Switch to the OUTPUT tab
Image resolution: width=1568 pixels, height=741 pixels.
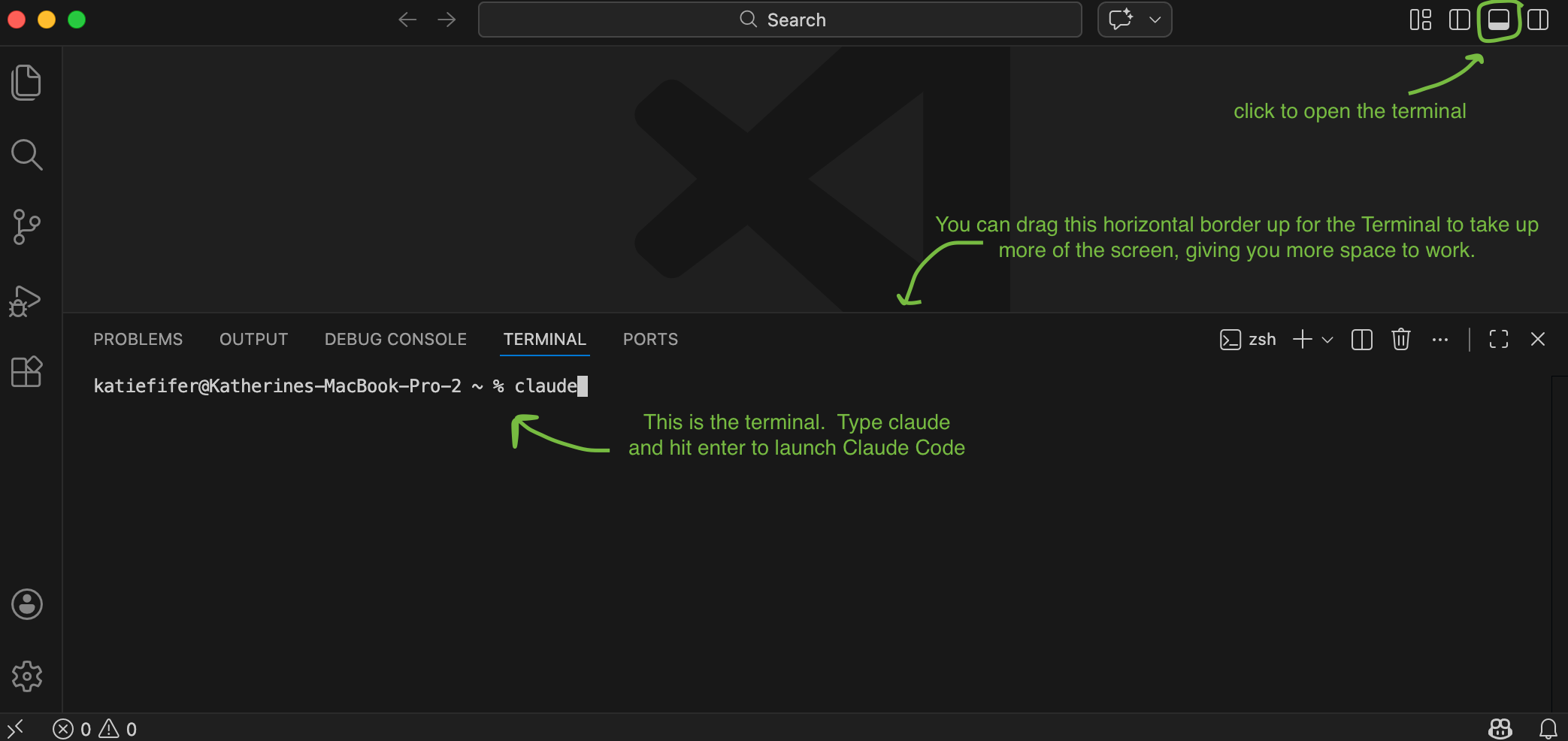(x=253, y=340)
